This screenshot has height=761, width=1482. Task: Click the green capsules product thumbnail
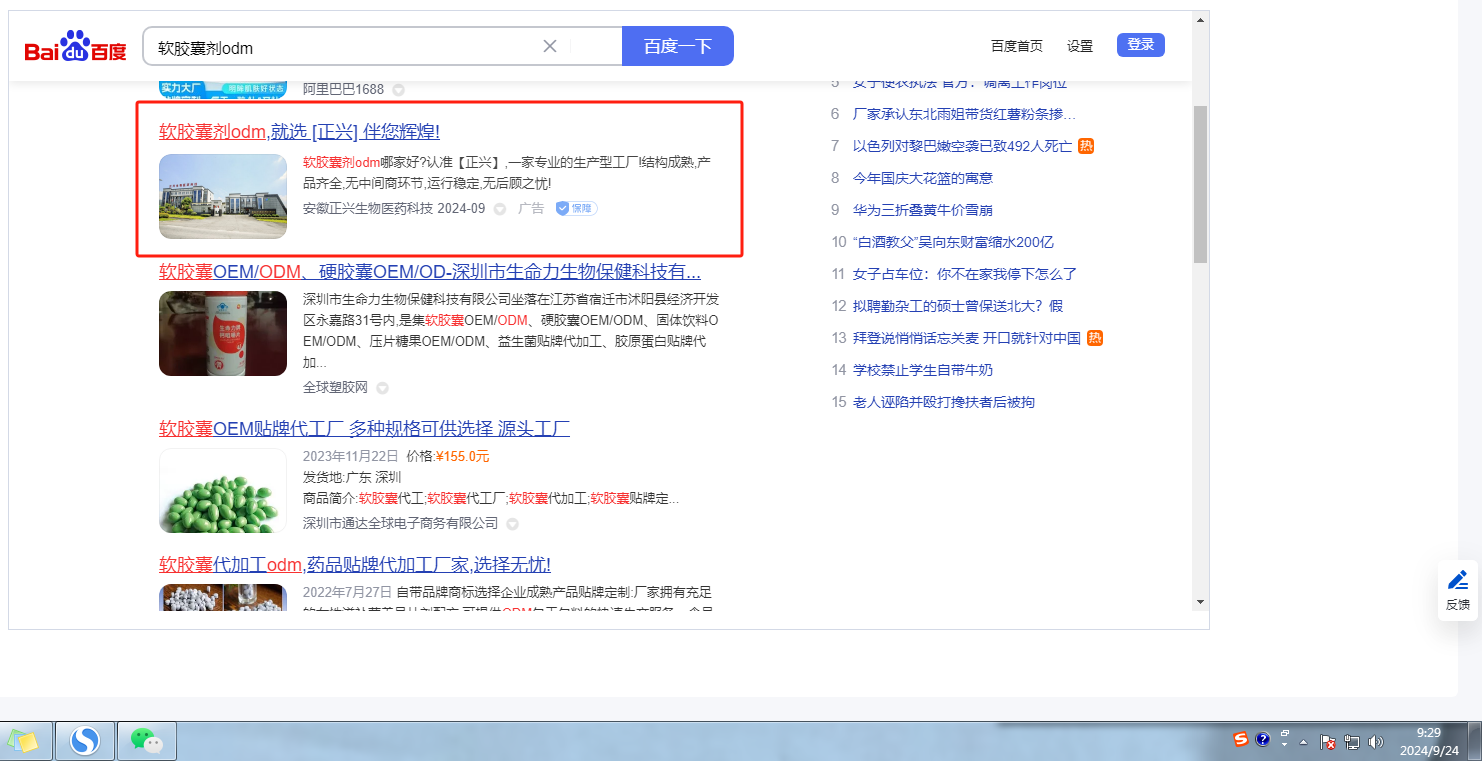tap(223, 491)
